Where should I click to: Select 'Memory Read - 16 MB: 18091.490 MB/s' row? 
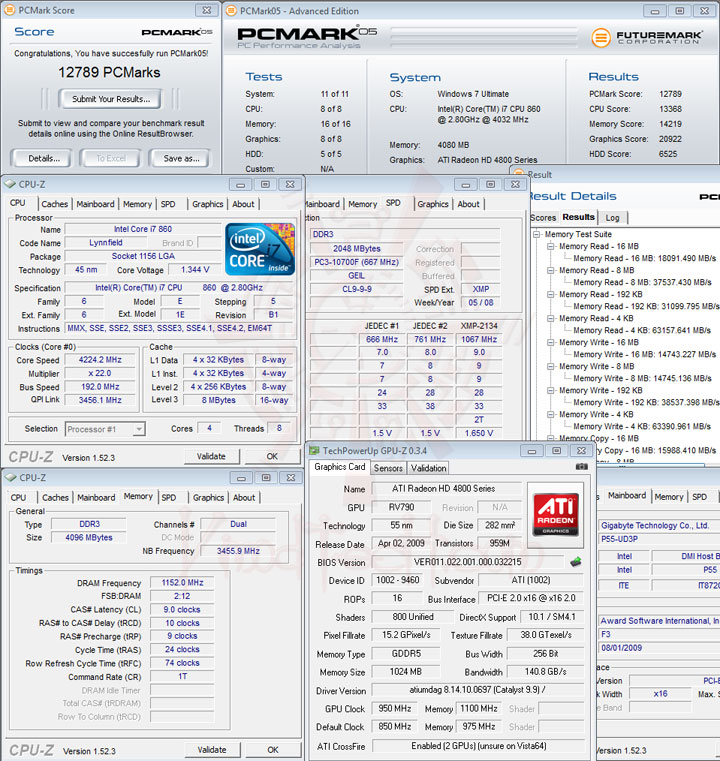(644, 259)
